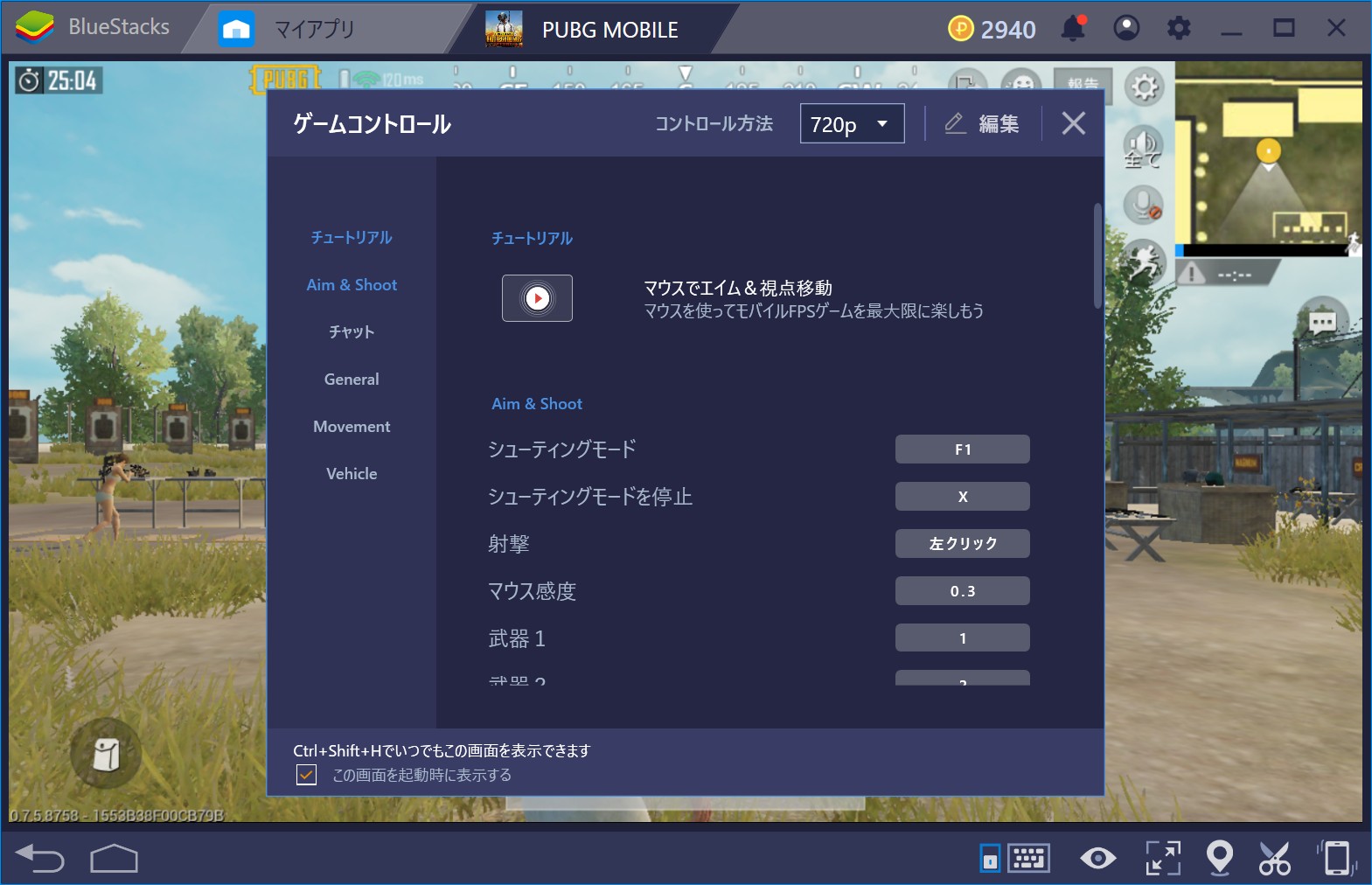Open the keyboard controls icon in bottom bar

pos(1028,859)
